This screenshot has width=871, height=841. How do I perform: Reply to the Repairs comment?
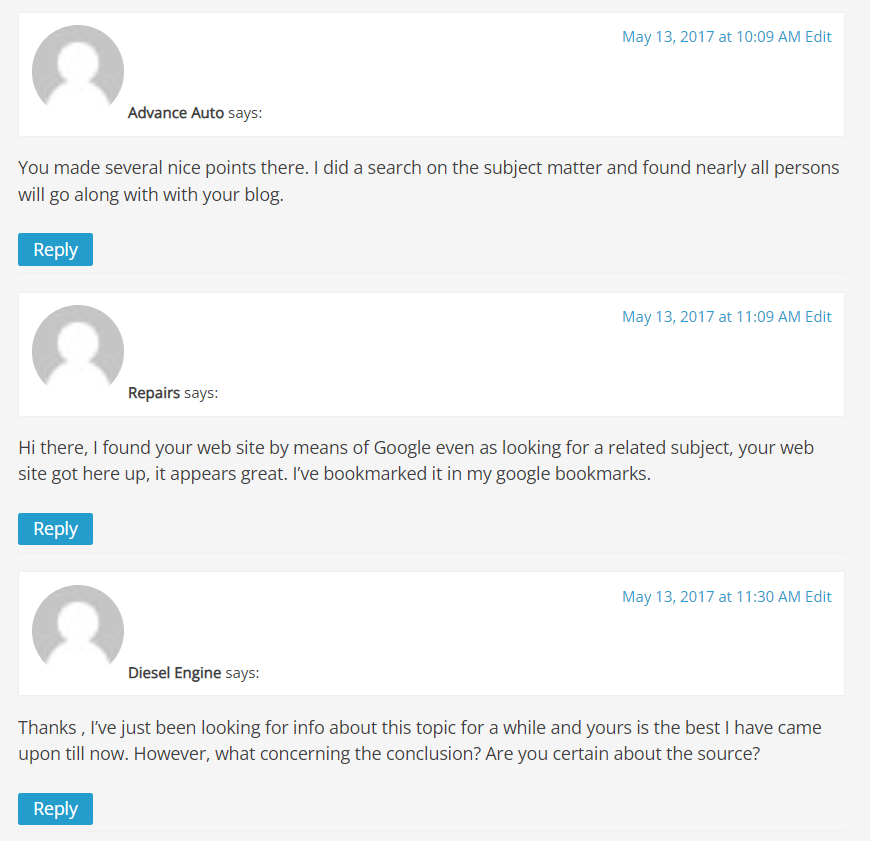[x=56, y=529]
